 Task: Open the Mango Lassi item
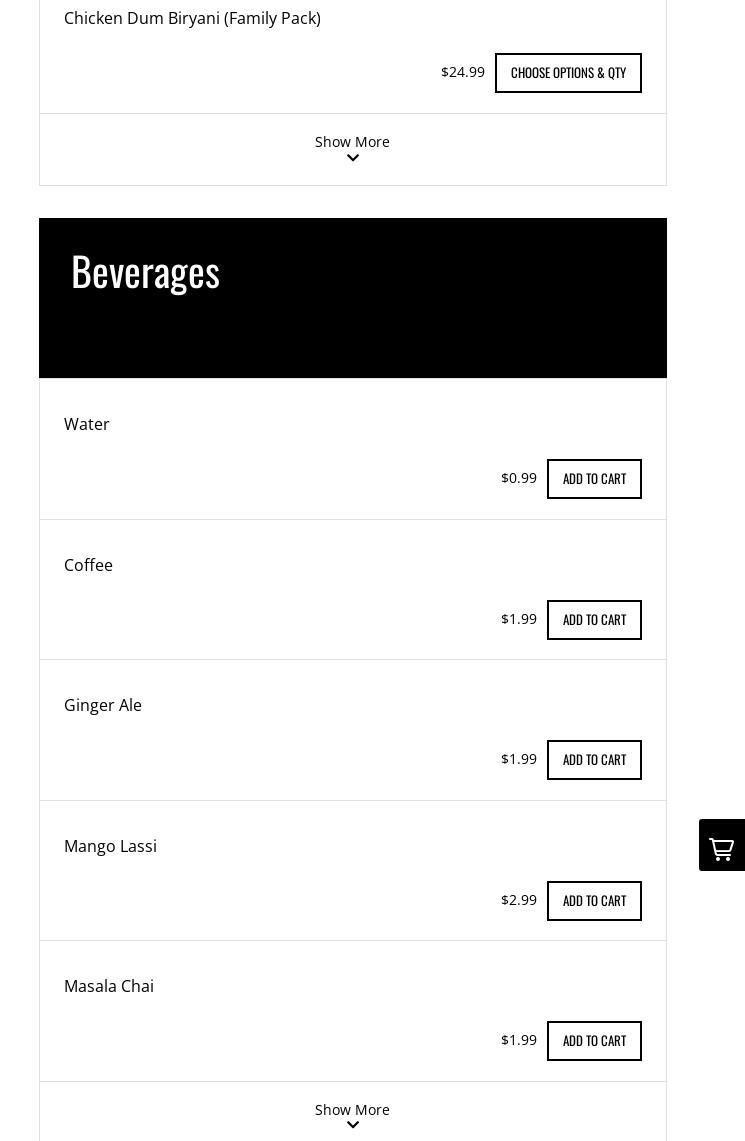(110, 846)
